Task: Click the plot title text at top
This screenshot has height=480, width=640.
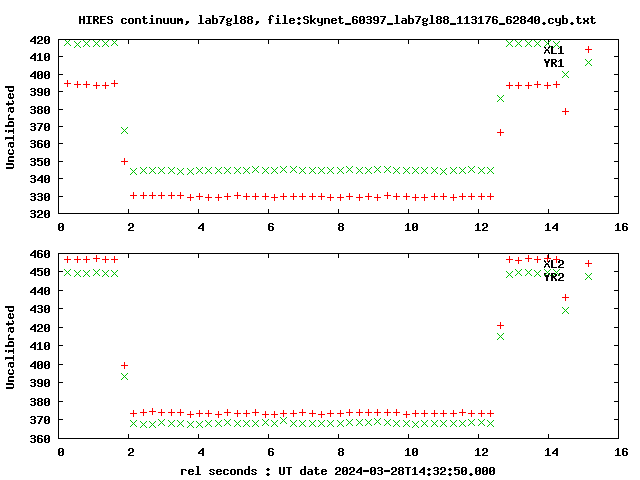Action: (337, 20)
